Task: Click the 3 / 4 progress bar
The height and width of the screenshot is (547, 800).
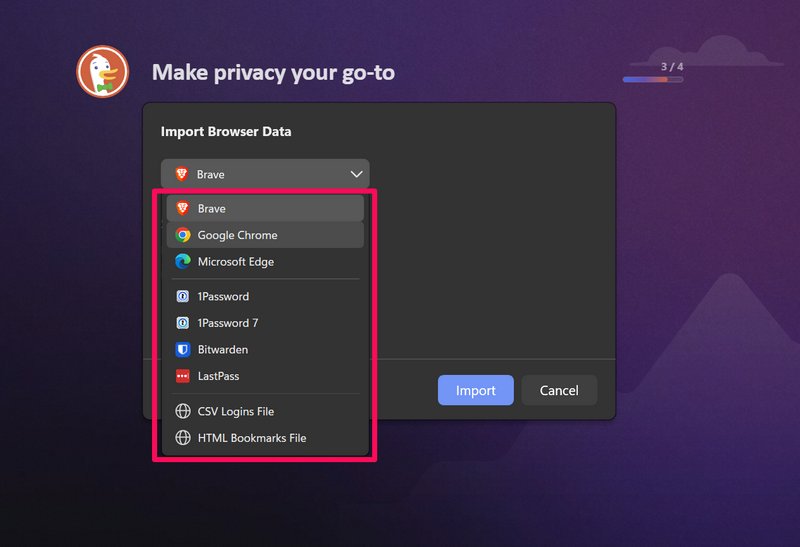Action: (x=652, y=79)
